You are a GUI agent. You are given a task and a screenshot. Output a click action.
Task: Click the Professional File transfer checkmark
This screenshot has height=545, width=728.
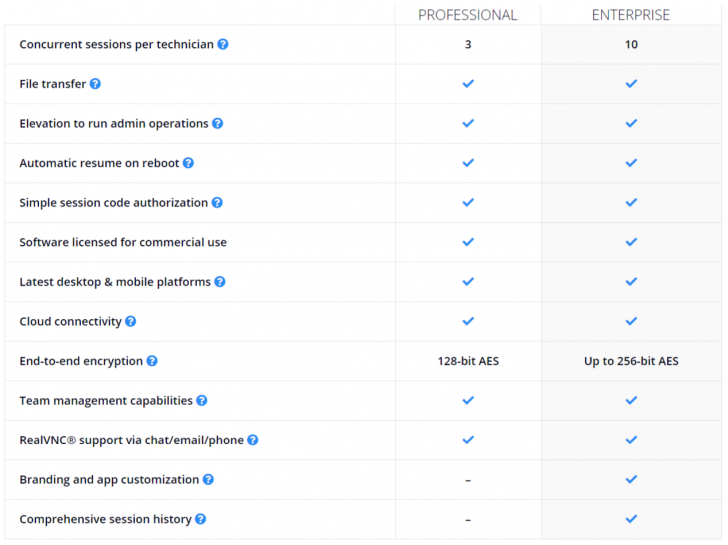468,84
